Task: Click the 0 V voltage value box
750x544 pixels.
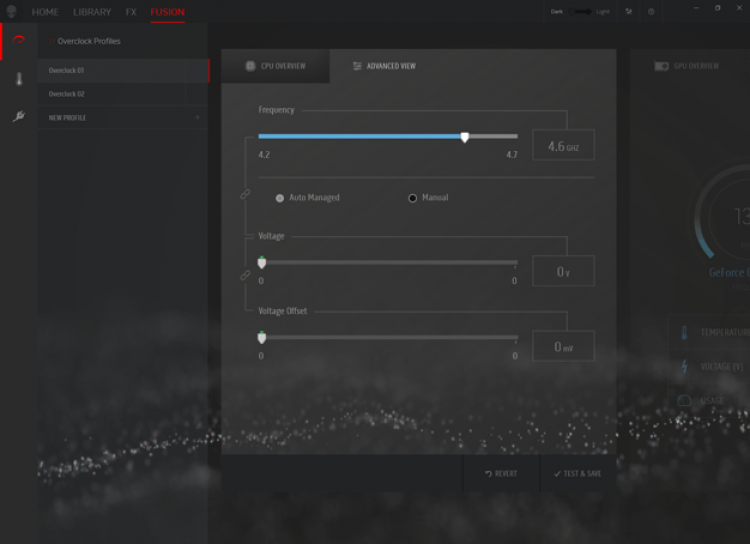Action: tap(563, 271)
